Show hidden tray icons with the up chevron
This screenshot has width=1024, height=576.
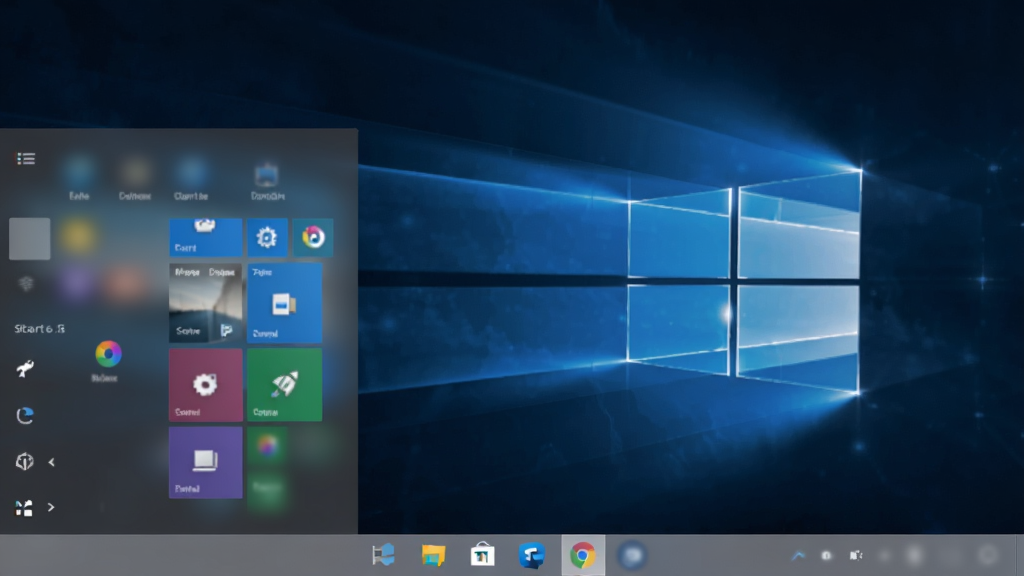(798, 556)
